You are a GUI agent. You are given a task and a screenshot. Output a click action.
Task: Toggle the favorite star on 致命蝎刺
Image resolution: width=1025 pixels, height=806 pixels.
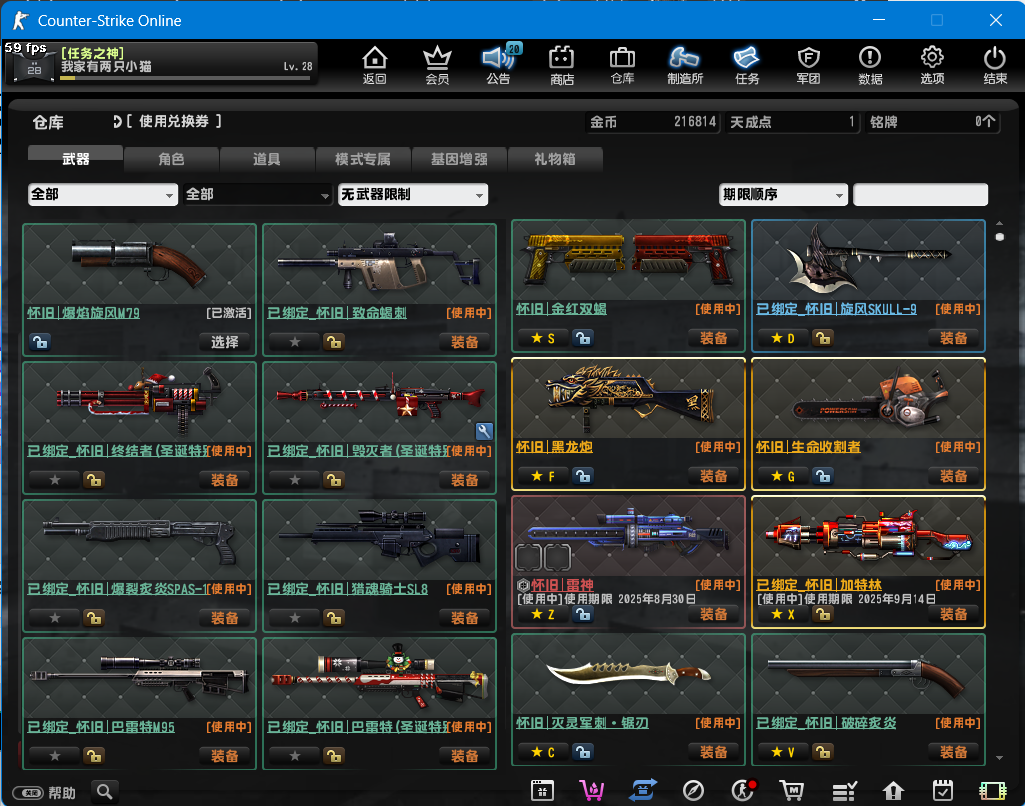click(x=295, y=342)
